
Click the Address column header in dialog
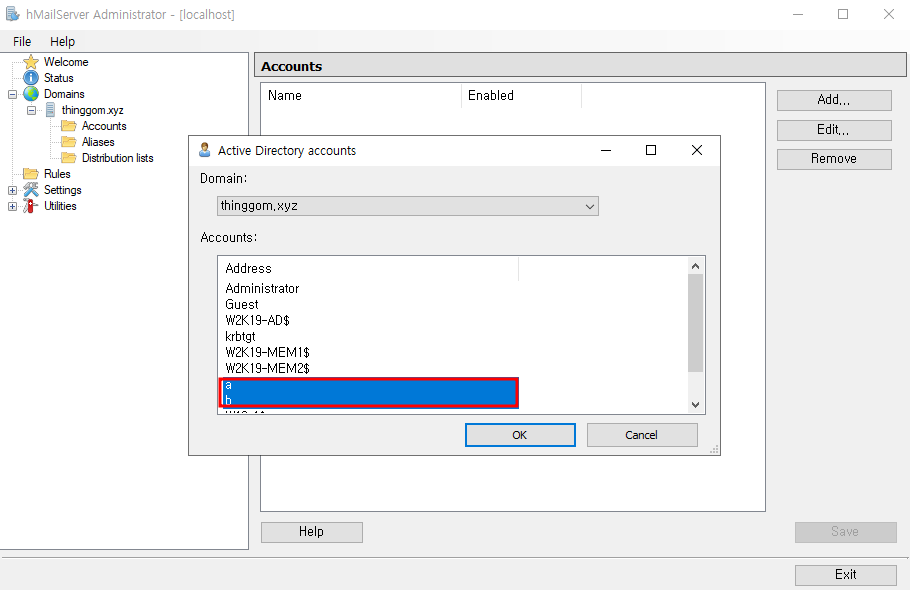point(369,269)
